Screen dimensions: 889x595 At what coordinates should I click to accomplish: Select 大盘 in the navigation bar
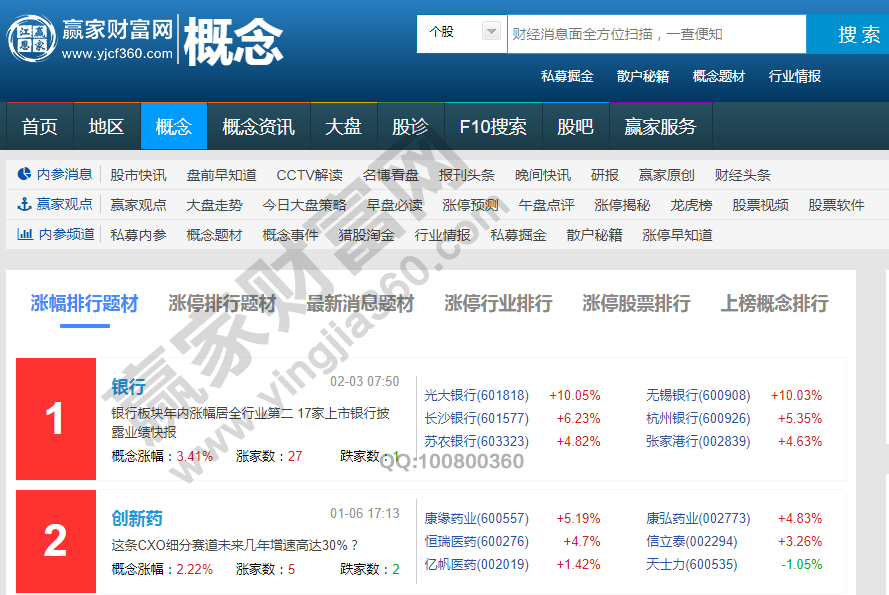click(343, 127)
